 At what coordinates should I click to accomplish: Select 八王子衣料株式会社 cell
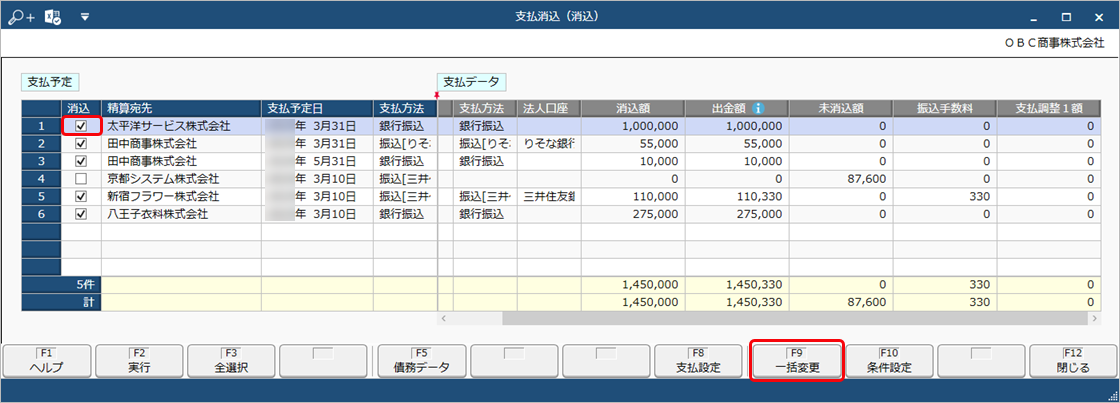(181, 213)
